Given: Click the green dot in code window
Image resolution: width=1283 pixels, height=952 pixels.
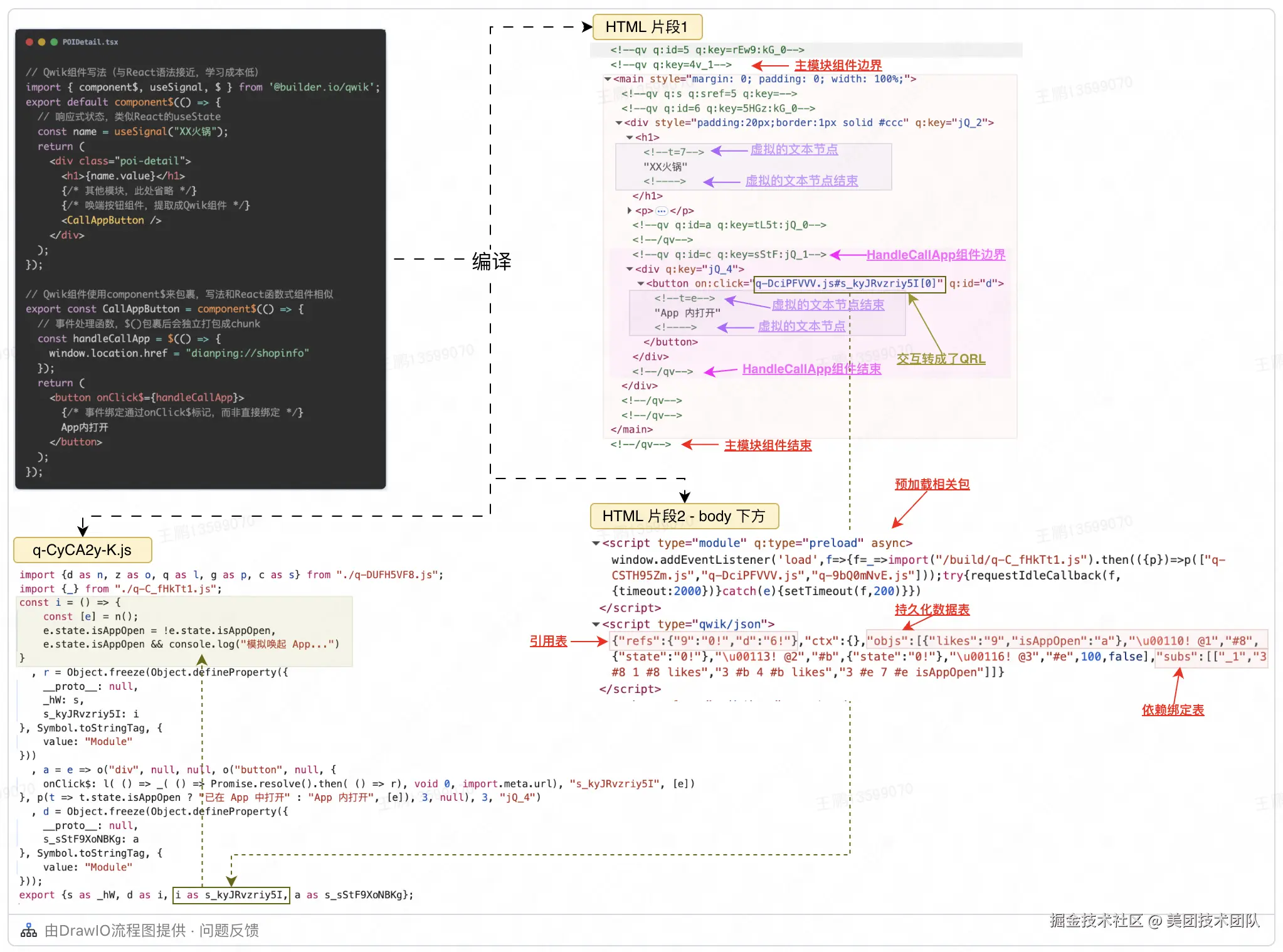Looking at the screenshot, I should (x=54, y=42).
